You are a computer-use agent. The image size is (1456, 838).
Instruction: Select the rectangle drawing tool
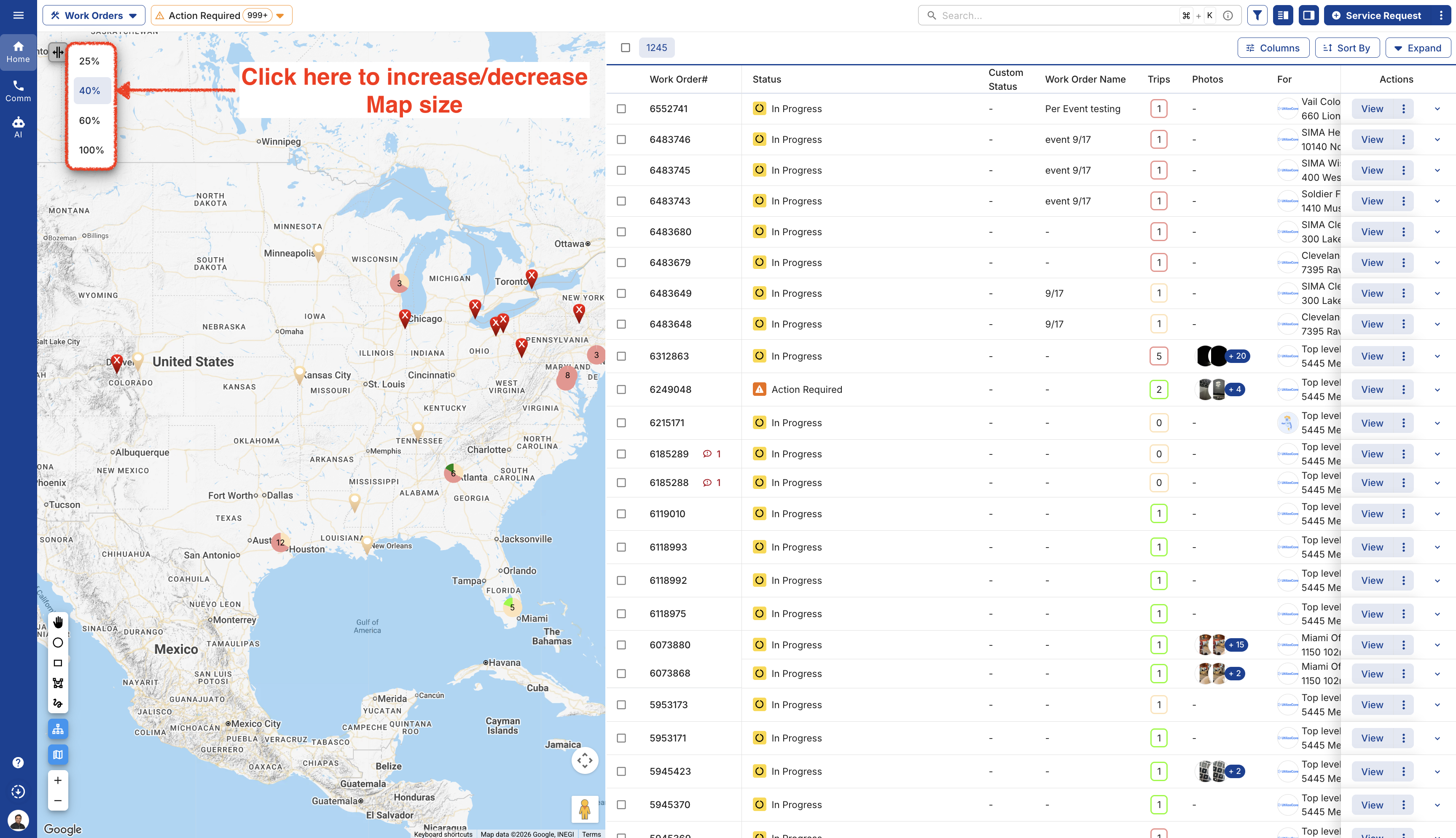tap(58, 663)
